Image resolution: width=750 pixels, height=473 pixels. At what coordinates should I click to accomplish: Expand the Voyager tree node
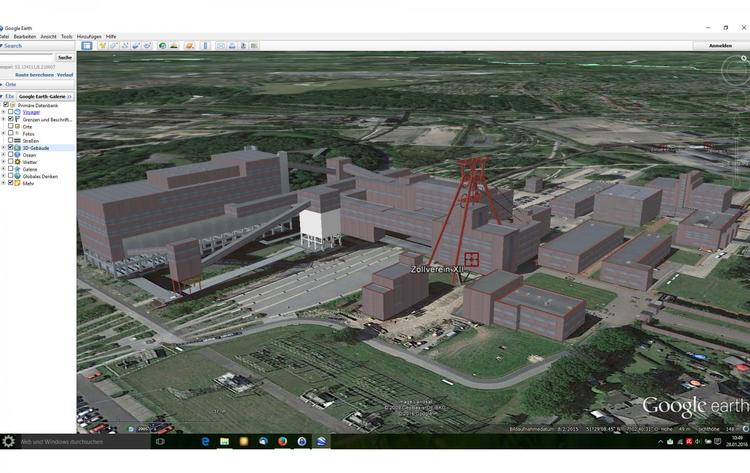click(3, 112)
